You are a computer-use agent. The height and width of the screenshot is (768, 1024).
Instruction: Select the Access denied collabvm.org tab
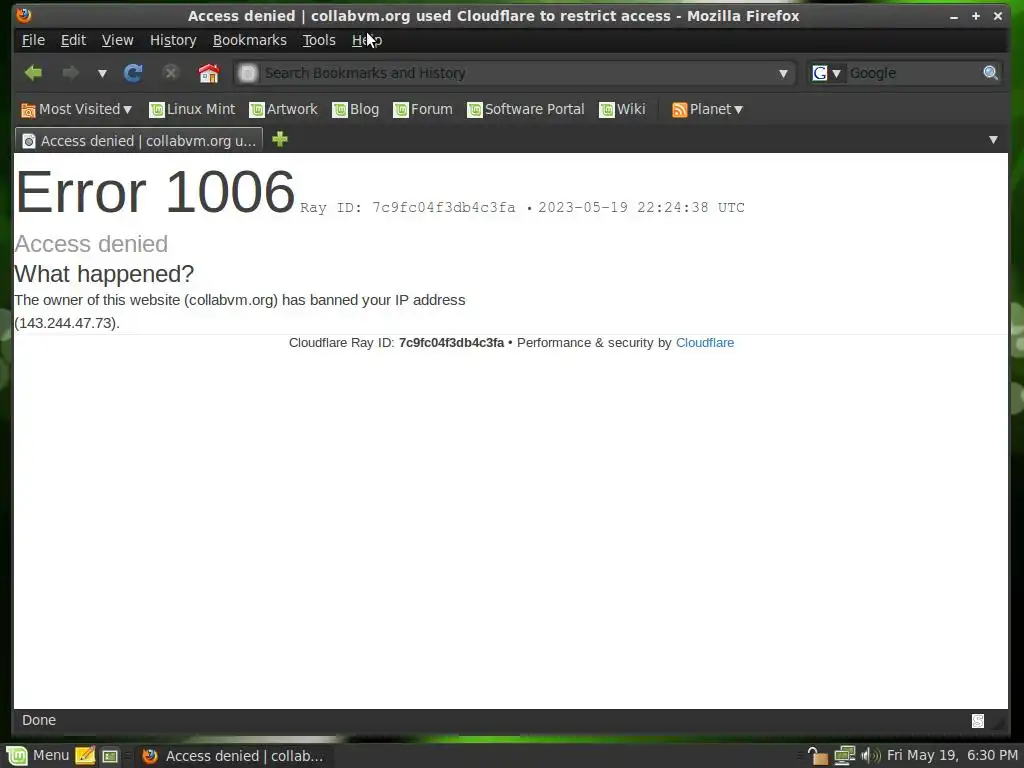click(x=138, y=140)
